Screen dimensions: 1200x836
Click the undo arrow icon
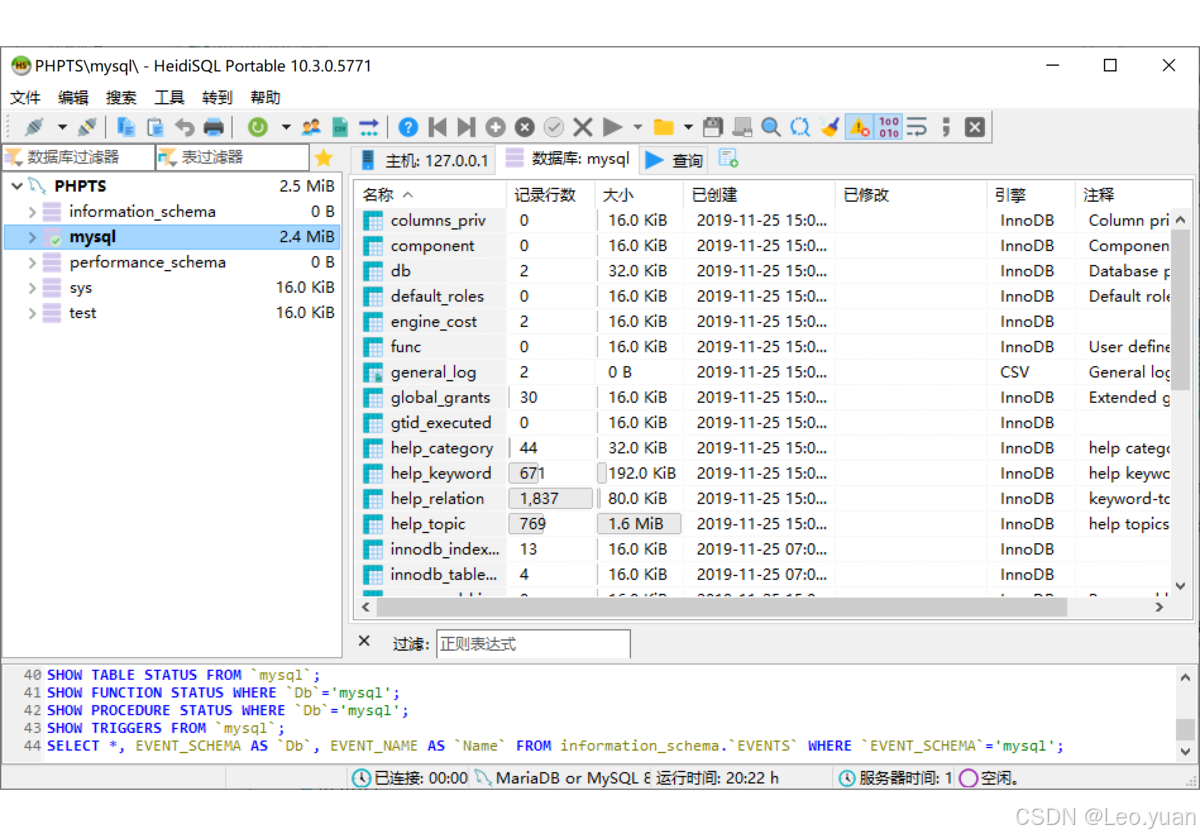point(184,127)
